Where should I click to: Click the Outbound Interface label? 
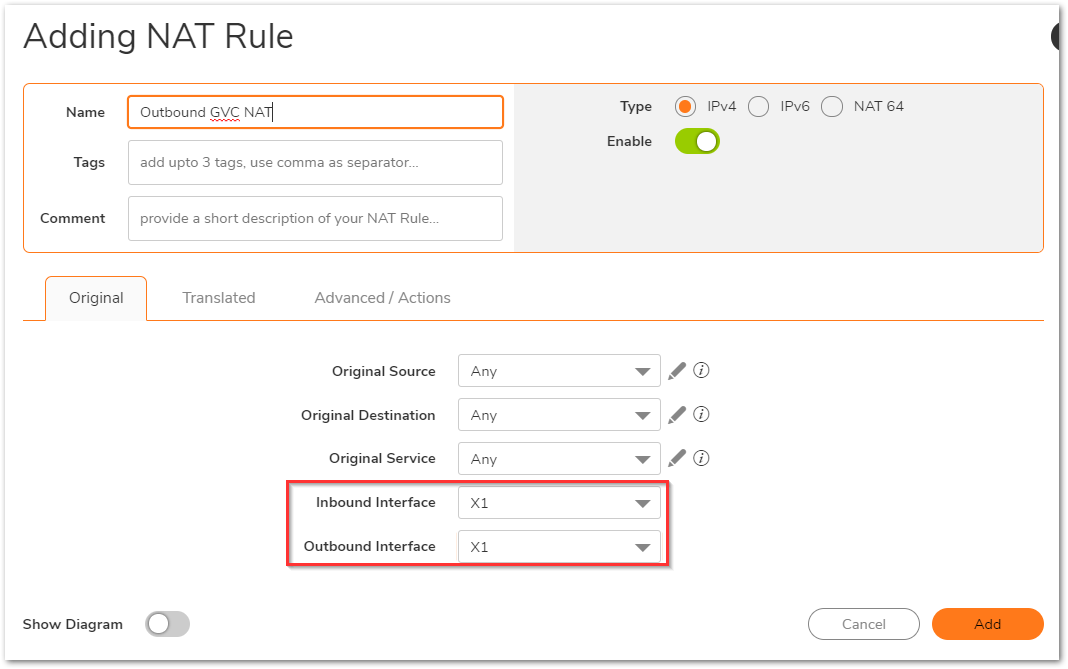pos(370,546)
